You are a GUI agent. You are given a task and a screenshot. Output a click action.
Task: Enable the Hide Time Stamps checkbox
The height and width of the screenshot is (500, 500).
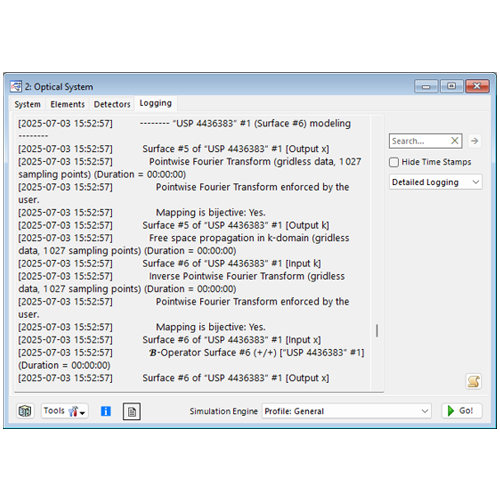[x=394, y=162]
